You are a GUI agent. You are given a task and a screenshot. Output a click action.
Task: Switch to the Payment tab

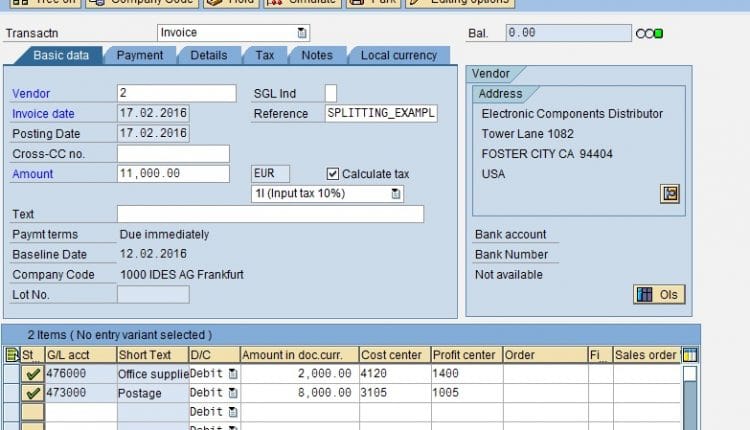[x=140, y=55]
